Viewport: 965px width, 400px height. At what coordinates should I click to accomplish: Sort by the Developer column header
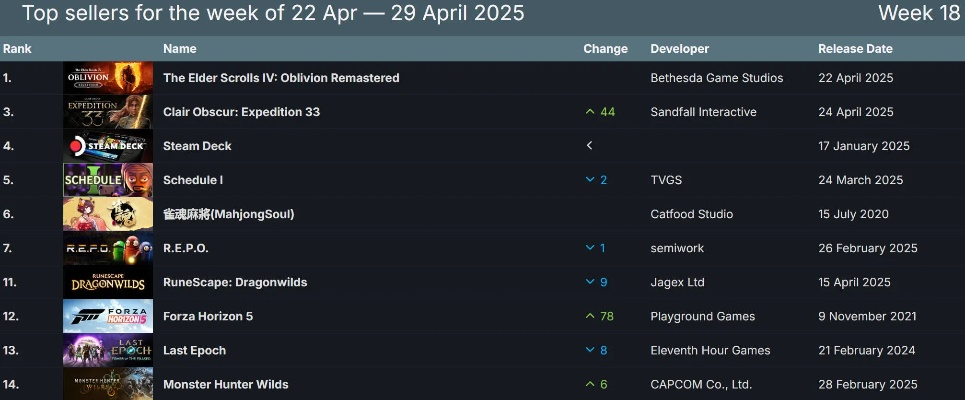click(679, 49)
